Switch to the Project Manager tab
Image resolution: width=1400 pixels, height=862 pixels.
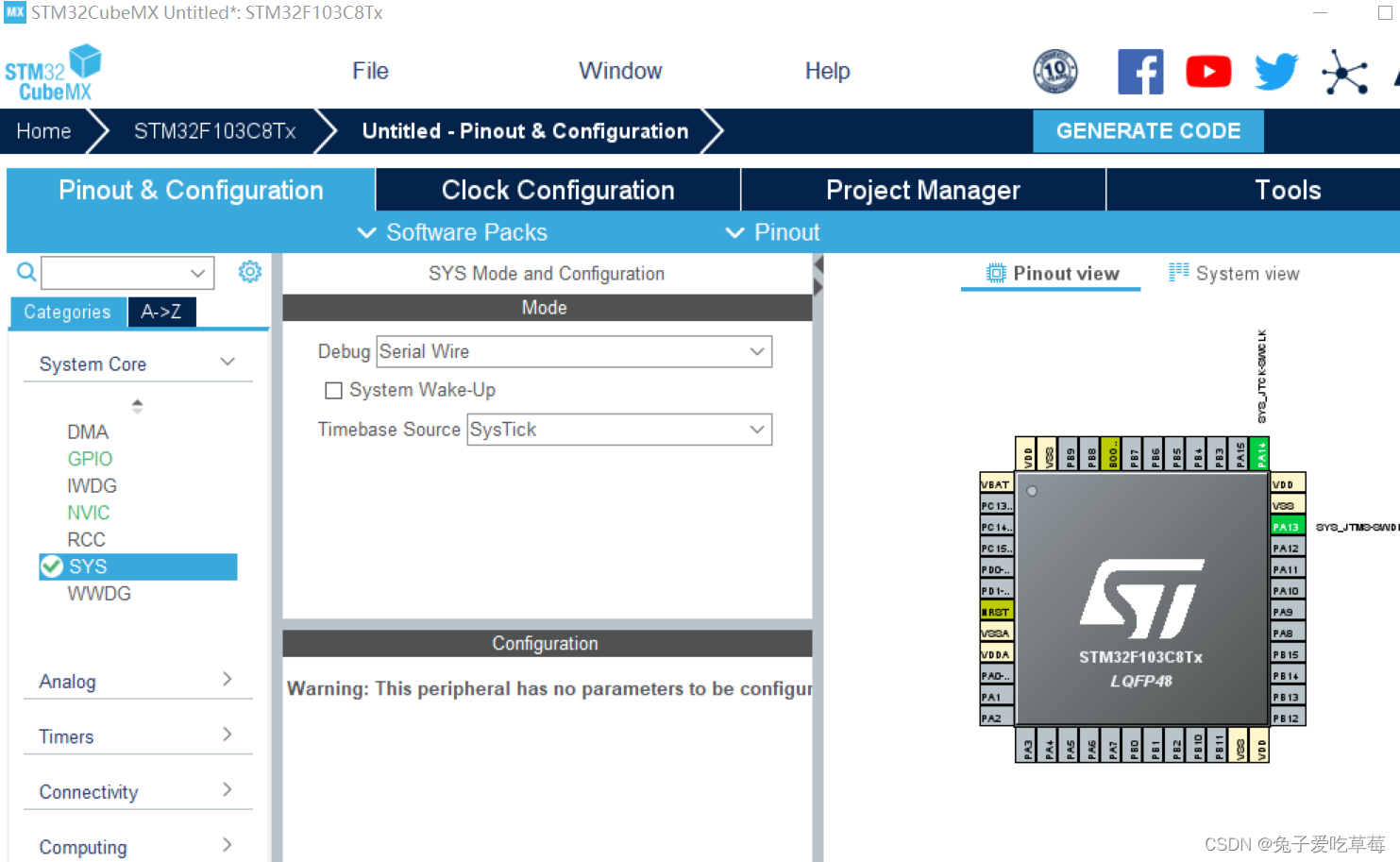point(923,190)
